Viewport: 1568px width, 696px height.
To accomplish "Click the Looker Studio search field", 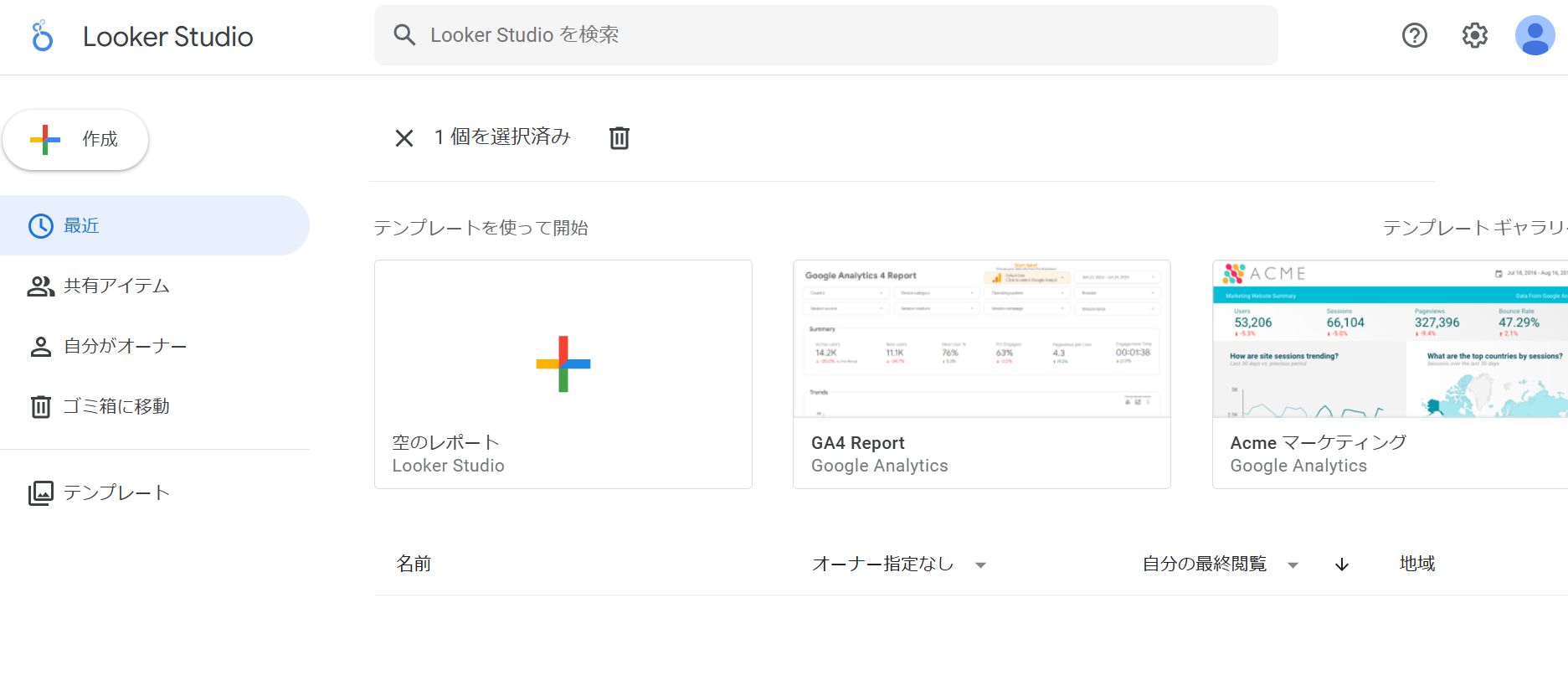I will click(x=837, y=35).
